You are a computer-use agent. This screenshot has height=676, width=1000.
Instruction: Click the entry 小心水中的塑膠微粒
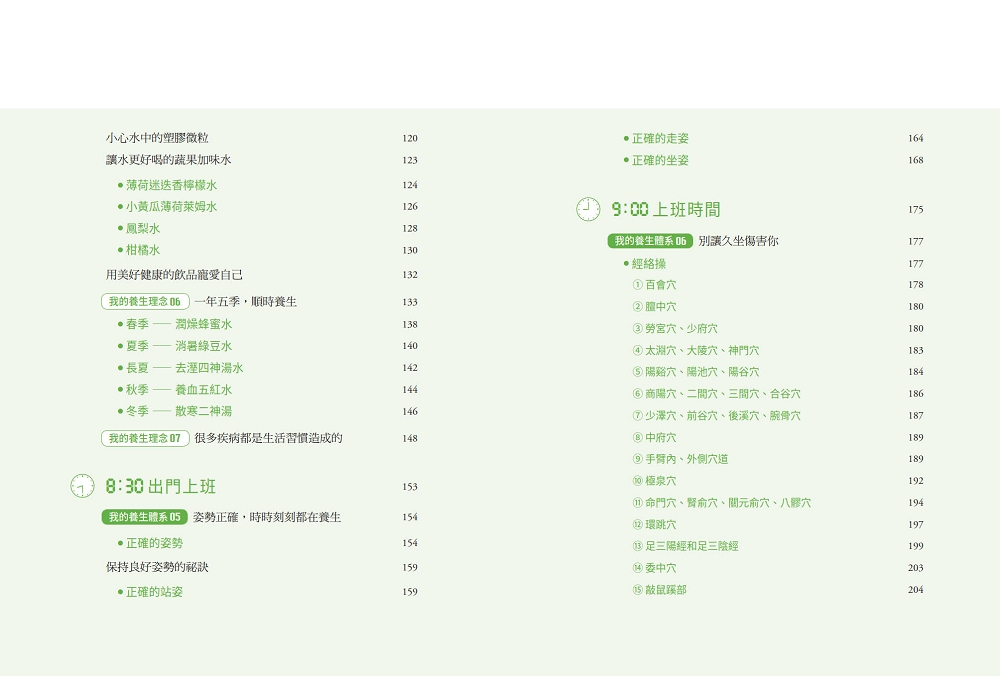click(x=158, y=138)
